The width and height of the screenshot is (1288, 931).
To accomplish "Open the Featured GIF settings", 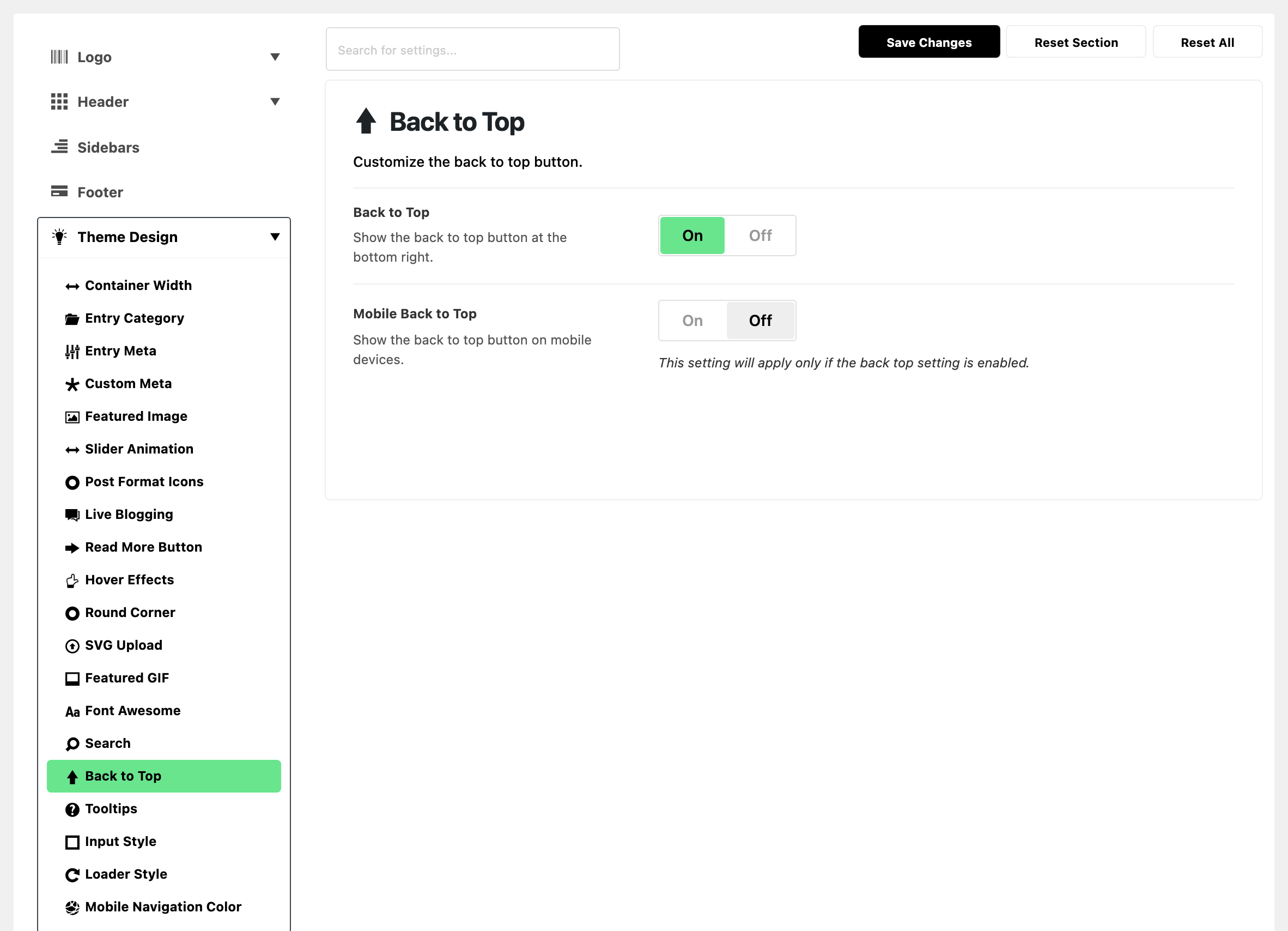I will coord(163,678).
